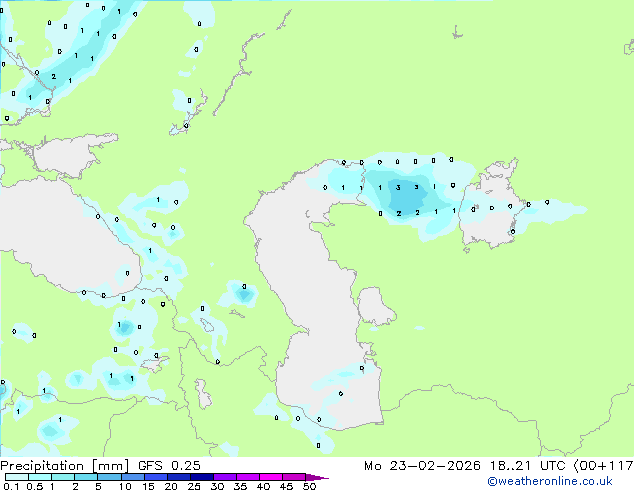Click the 5–10 mm light blue swatch
Viewport: 634px width, 490px height.
pos(110,477)
